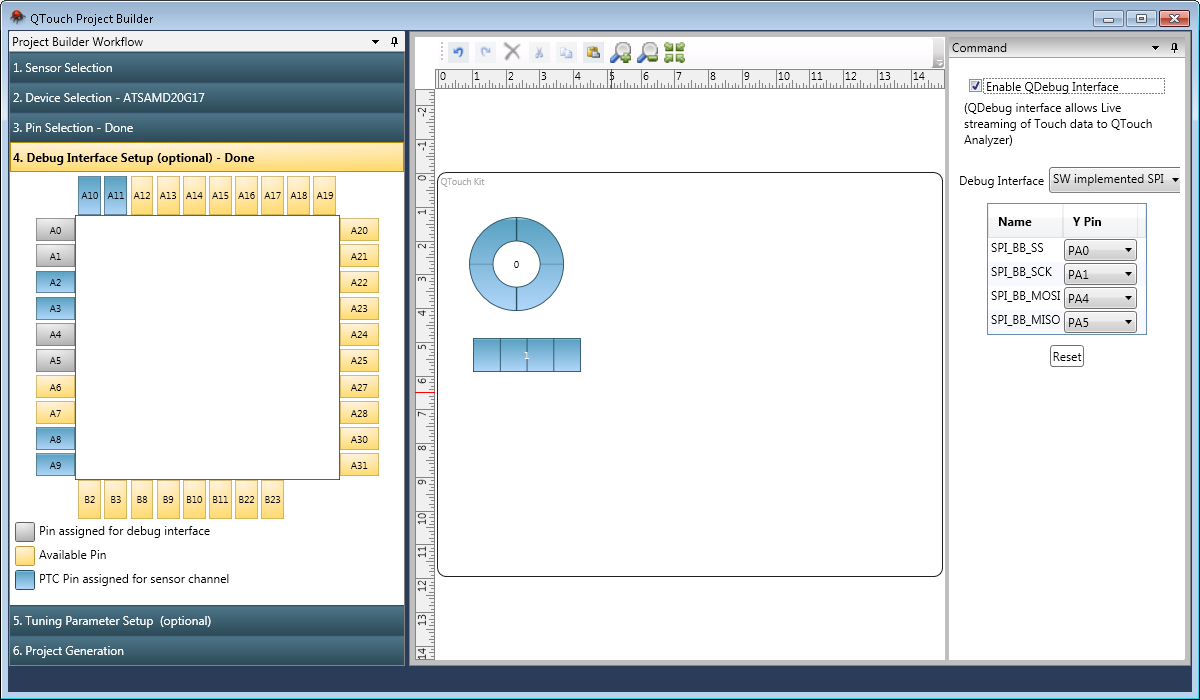Zoom out with the magnifier minus icon
The height and width of the screenshot is (700, 1200).
648,52
